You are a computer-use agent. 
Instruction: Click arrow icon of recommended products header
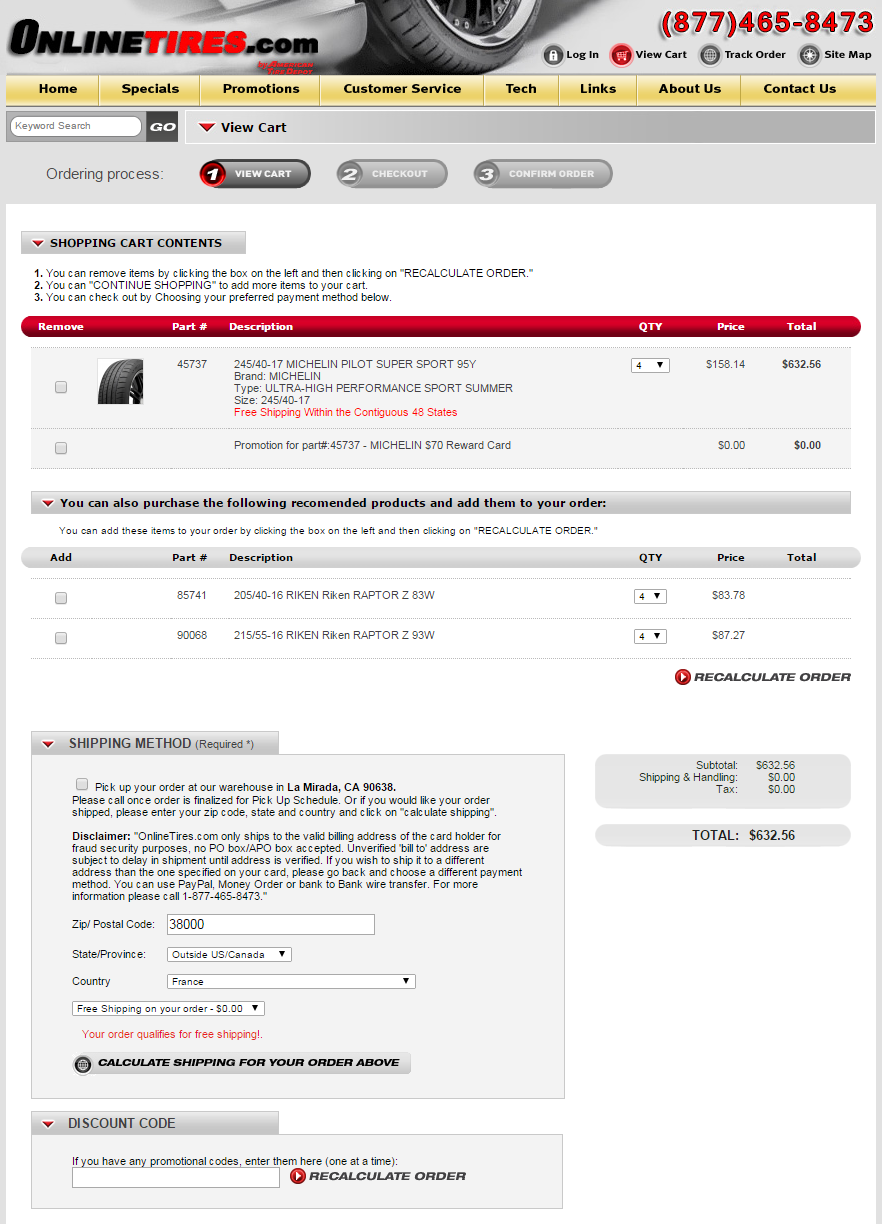(47, 503)
